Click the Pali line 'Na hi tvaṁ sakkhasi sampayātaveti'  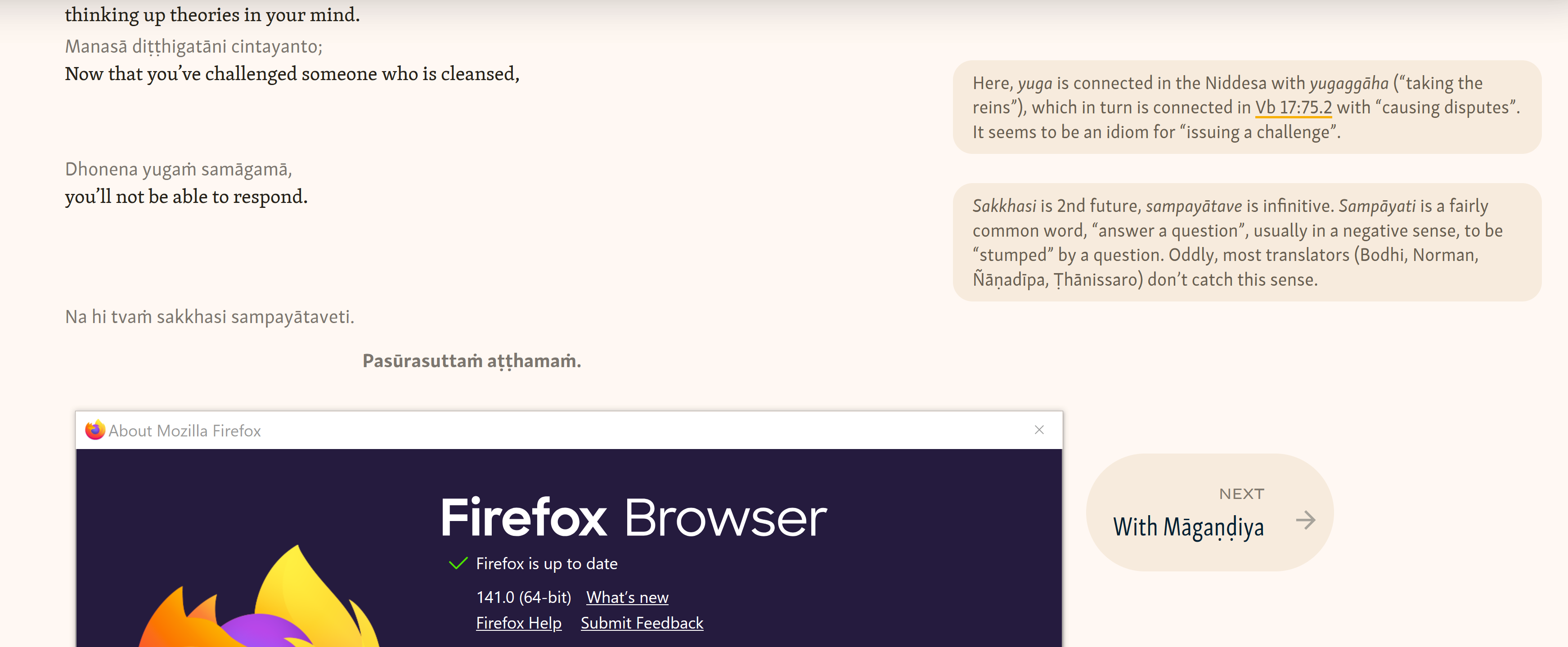pyautogui.click(x=209, y=316)
